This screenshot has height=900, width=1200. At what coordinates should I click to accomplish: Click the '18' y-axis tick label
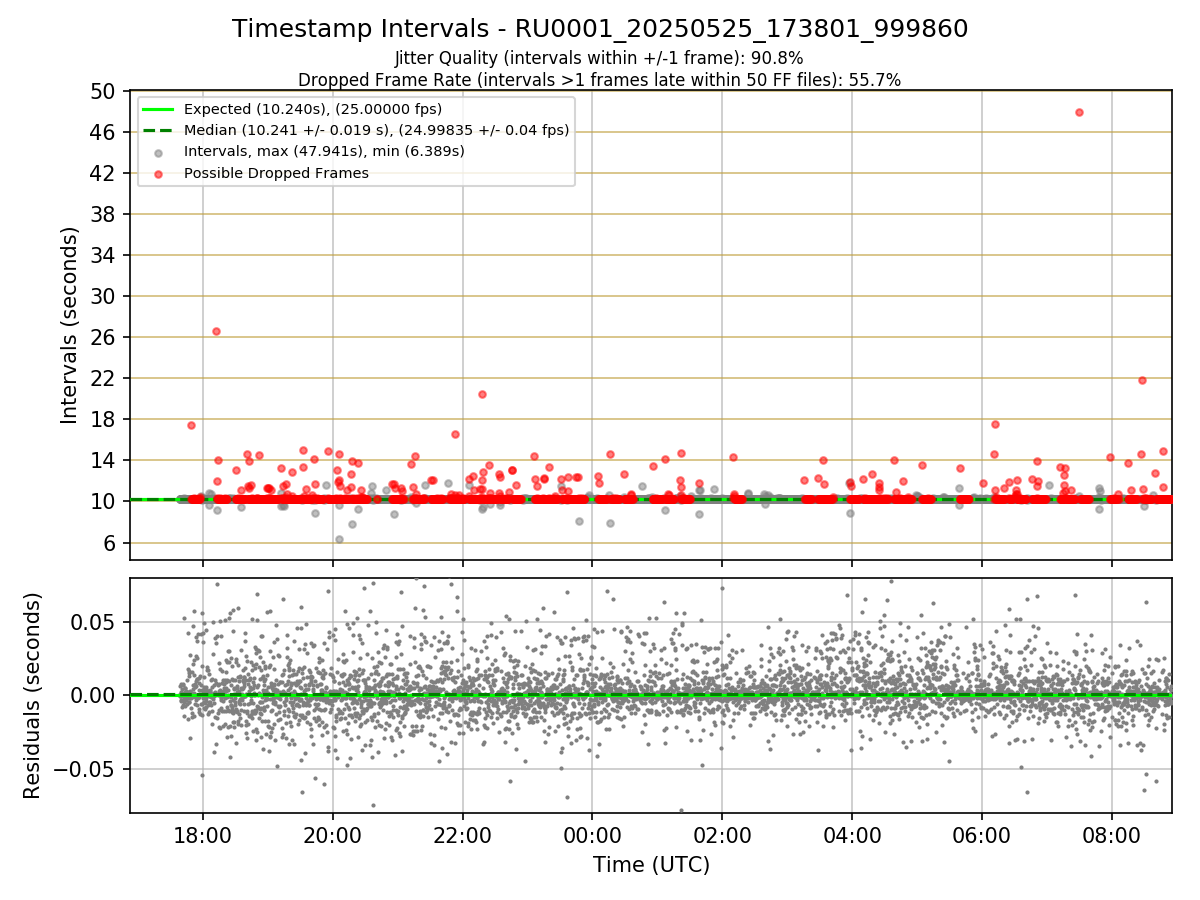[103, 419]
